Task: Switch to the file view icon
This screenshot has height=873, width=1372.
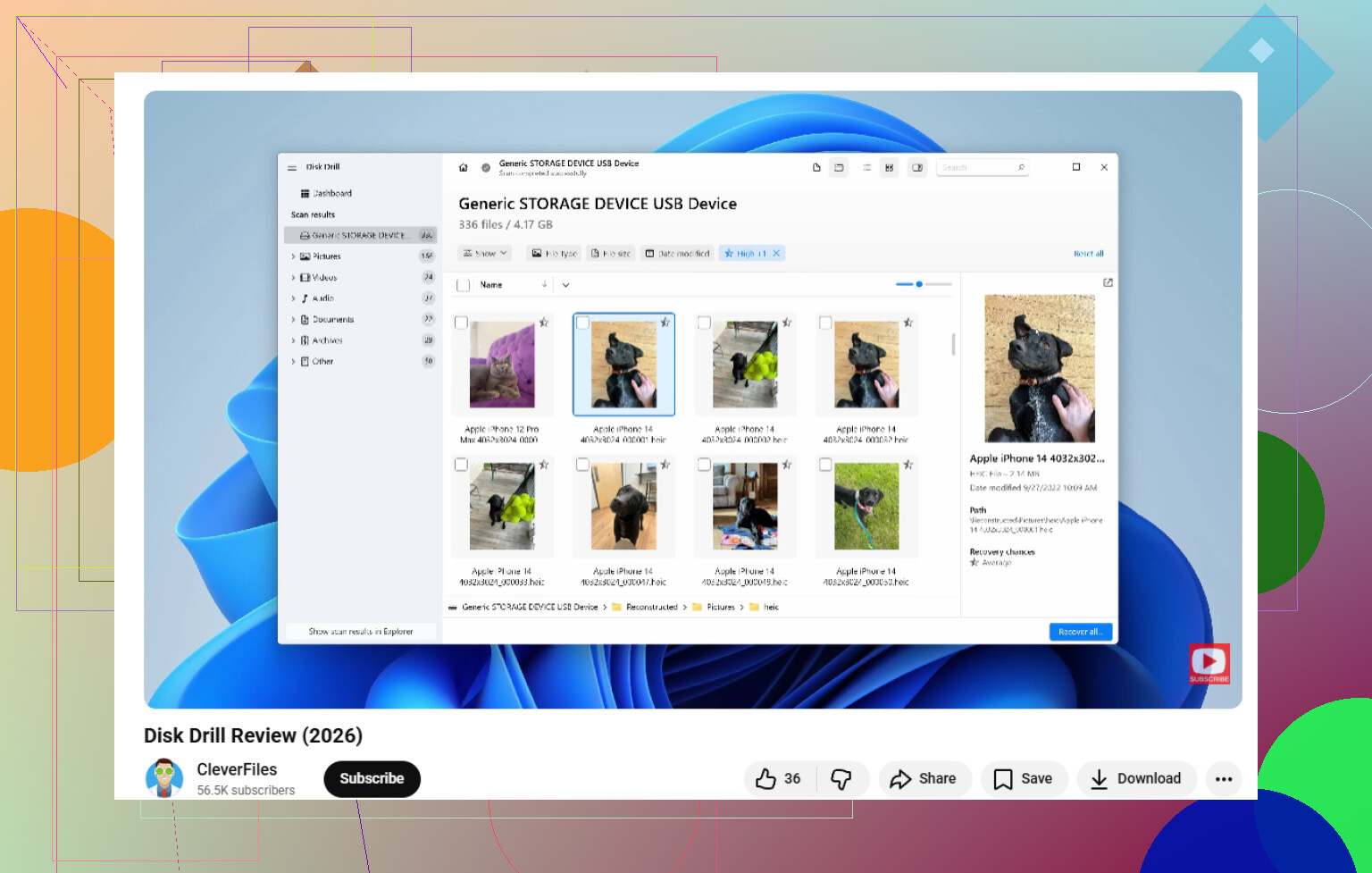Action: [816, 167]
